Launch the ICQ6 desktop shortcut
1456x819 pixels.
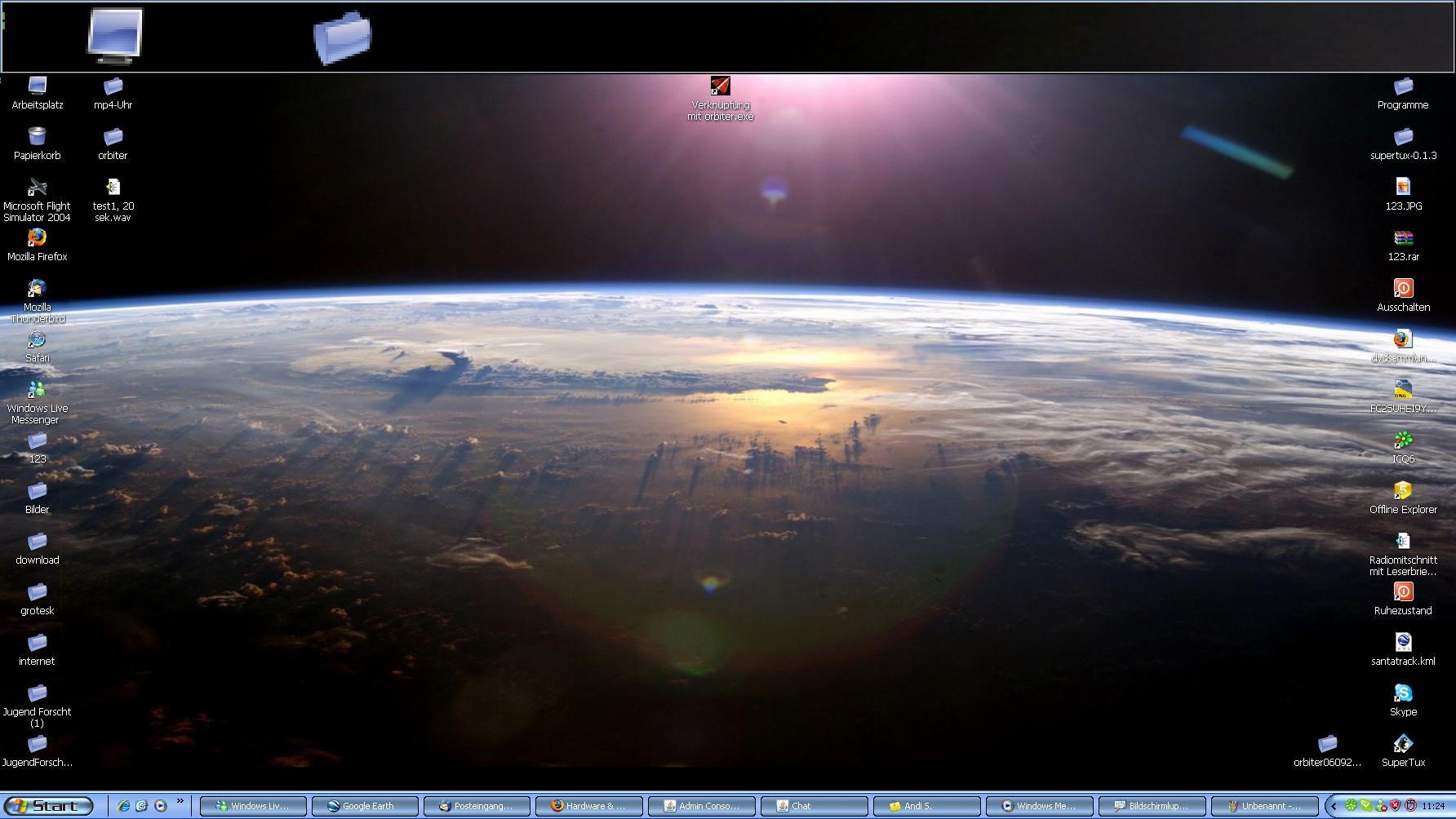click(x=1403, y=440)
